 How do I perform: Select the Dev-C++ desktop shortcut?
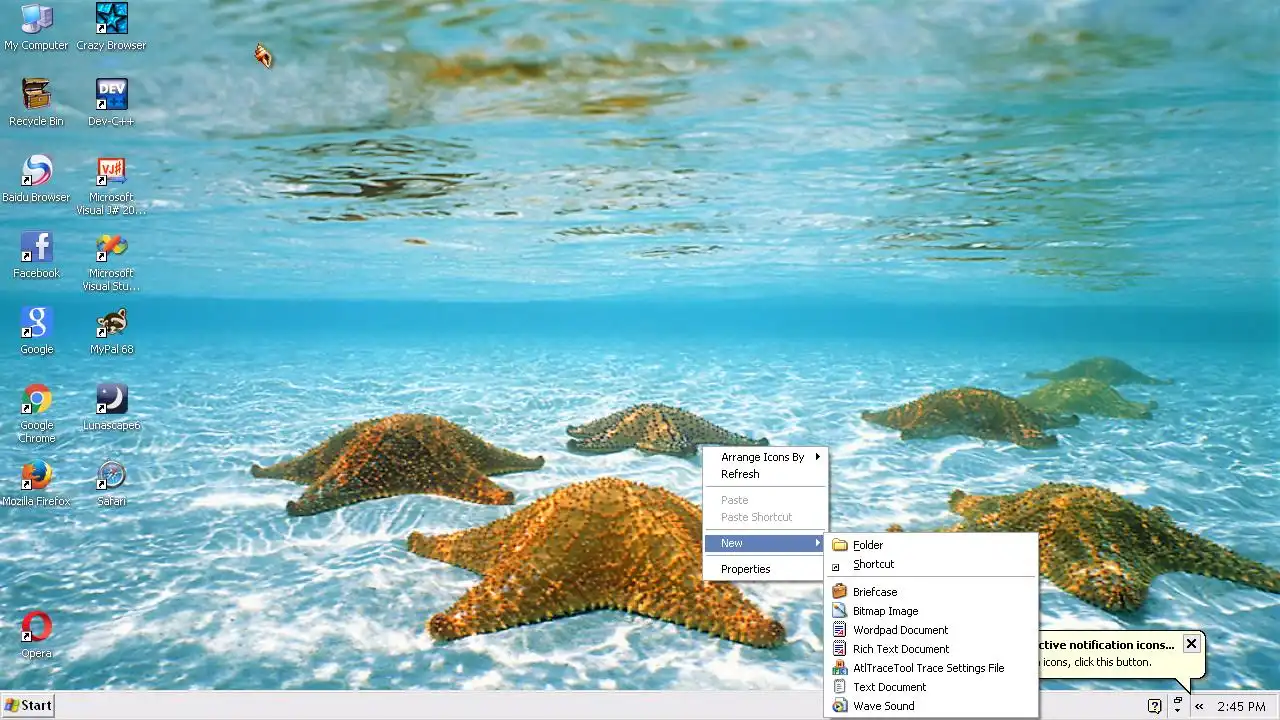[x=111, y=103]
